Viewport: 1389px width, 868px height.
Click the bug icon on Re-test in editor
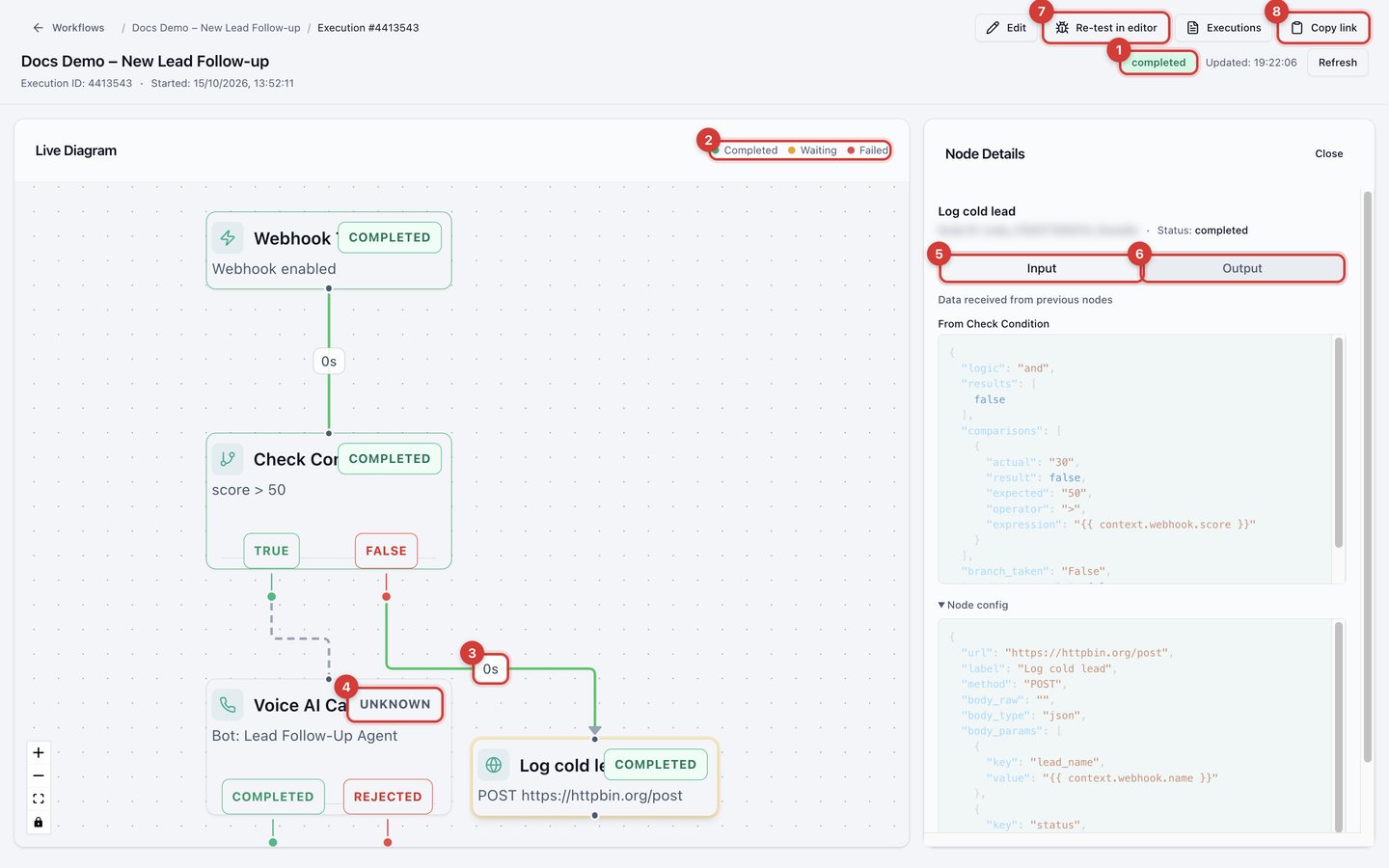(x=1062, y=28)
